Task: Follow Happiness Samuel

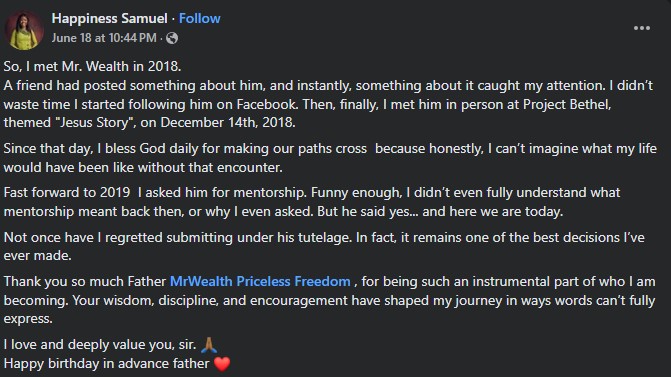Action: pyautogui.click(x=199, y=18)
